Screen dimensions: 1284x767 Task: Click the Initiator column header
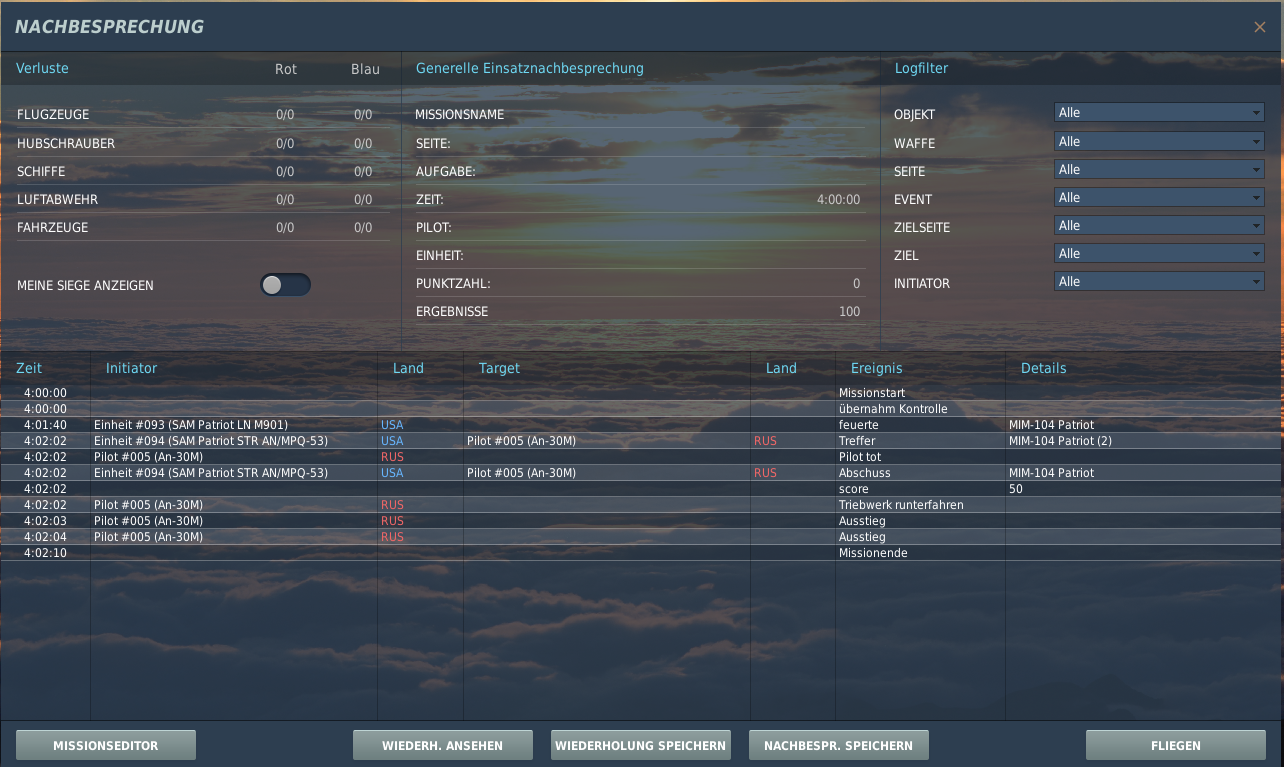[x=132, y=368]
